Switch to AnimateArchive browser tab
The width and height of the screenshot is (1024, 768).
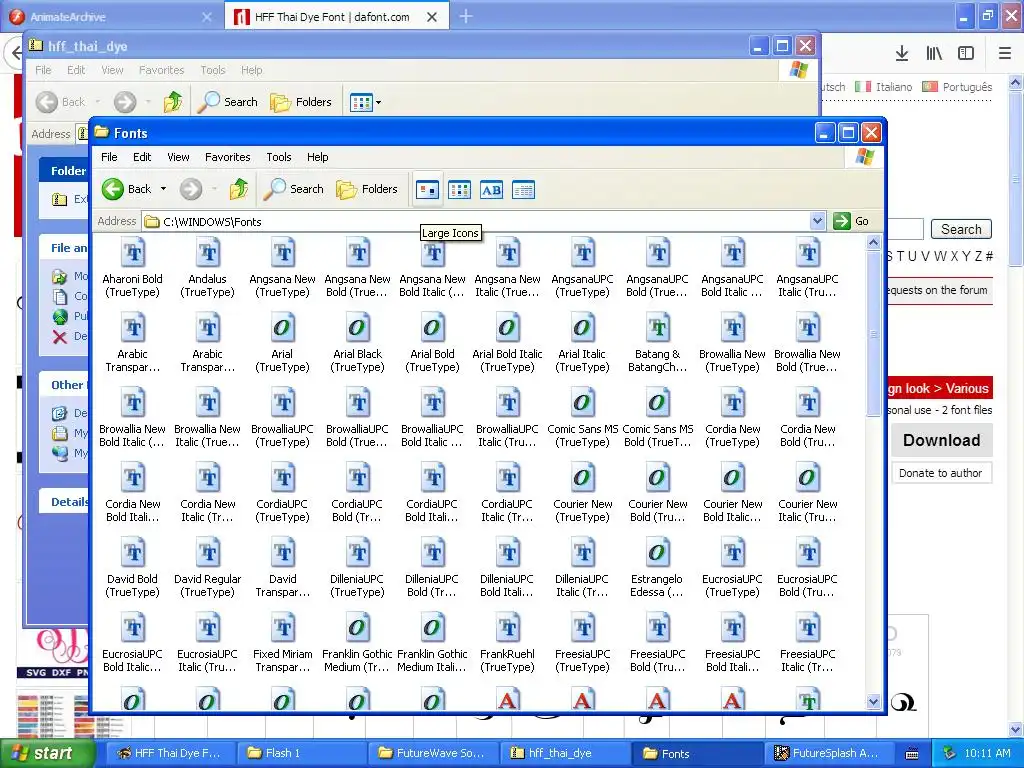pos(112,17)
